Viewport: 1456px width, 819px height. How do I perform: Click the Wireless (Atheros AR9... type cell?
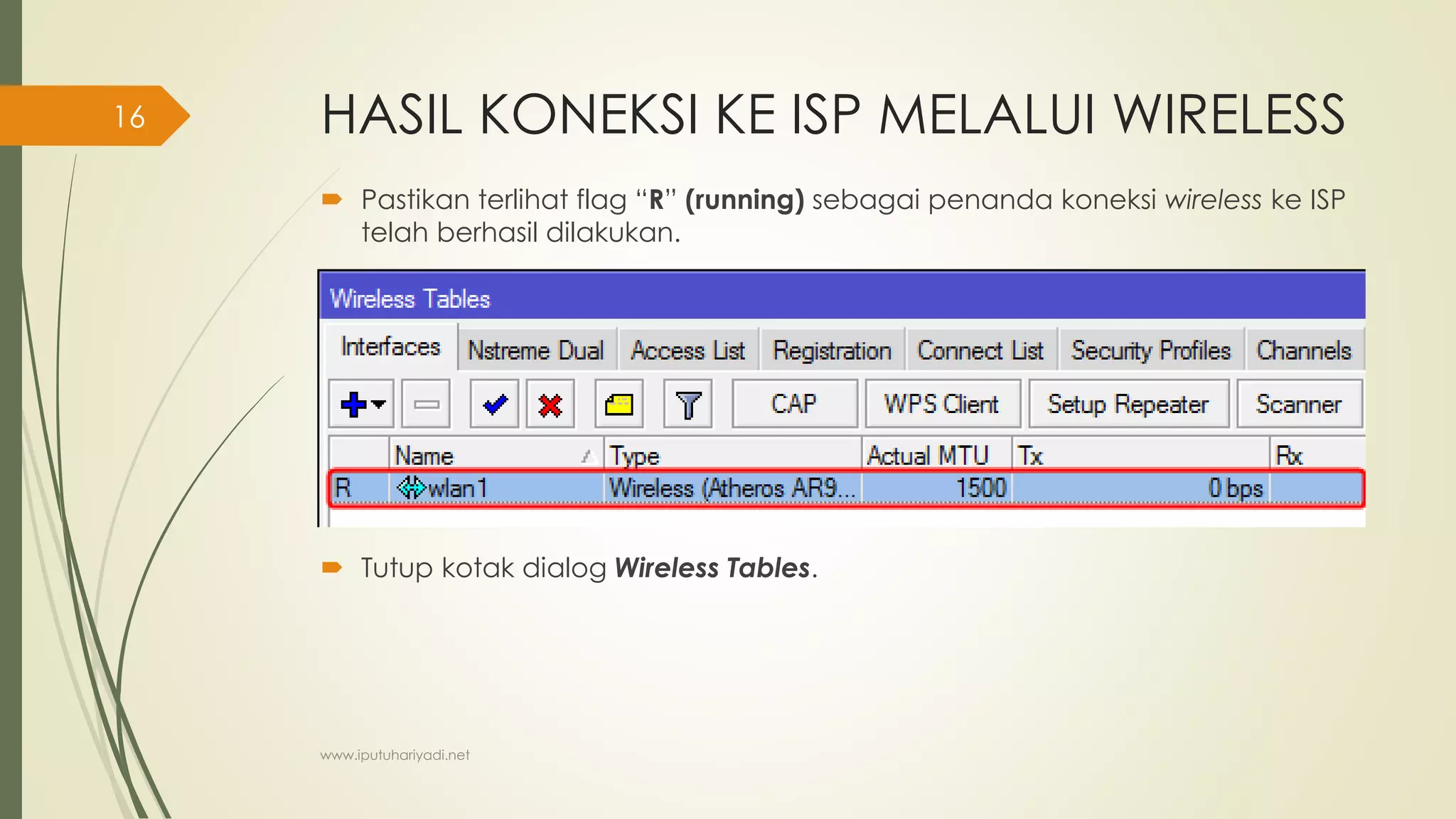(x=732, y=488)
